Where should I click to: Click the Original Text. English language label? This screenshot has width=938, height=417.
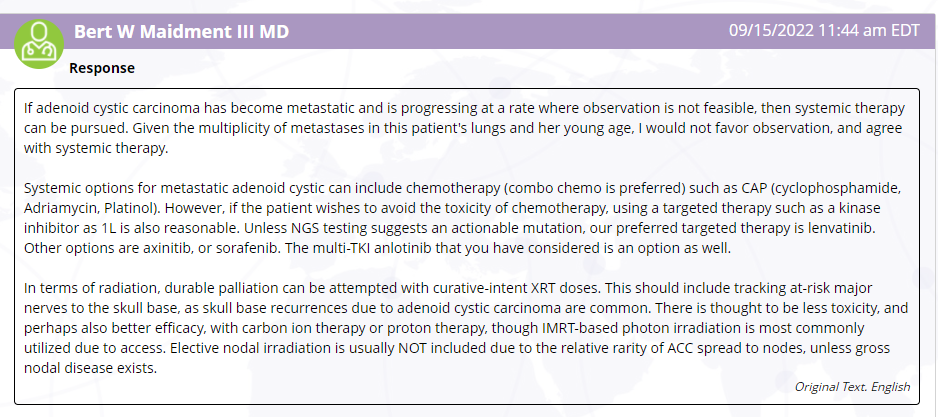852,386
